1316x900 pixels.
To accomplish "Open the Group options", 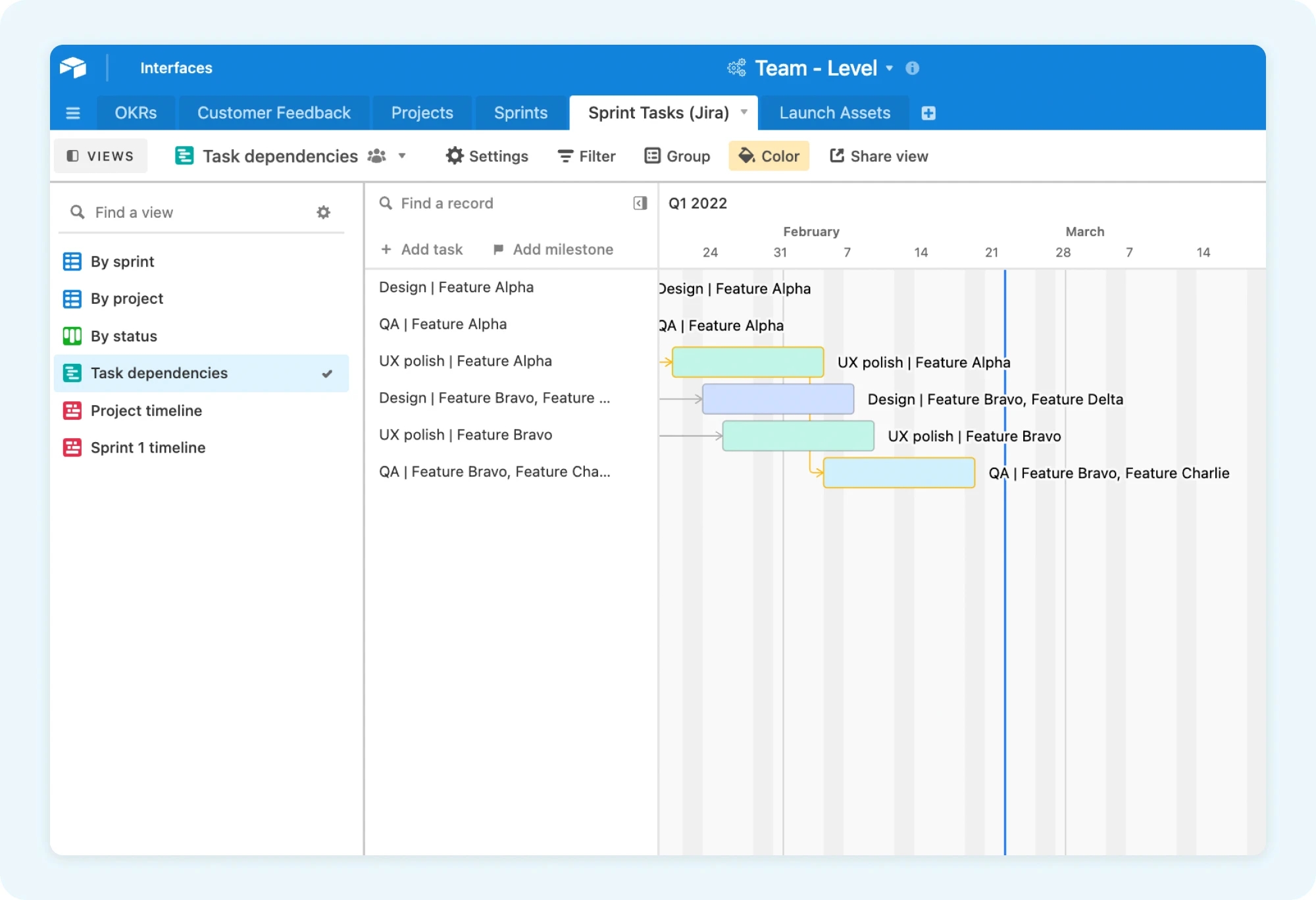I will tap(677, 156).
